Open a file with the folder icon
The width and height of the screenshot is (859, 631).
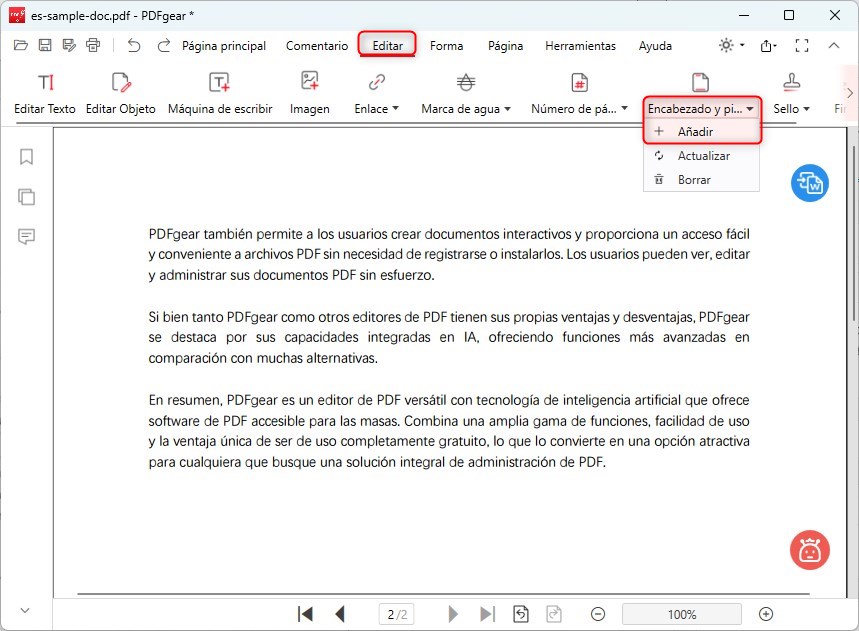pyautogui.click(x=21, y=45)
